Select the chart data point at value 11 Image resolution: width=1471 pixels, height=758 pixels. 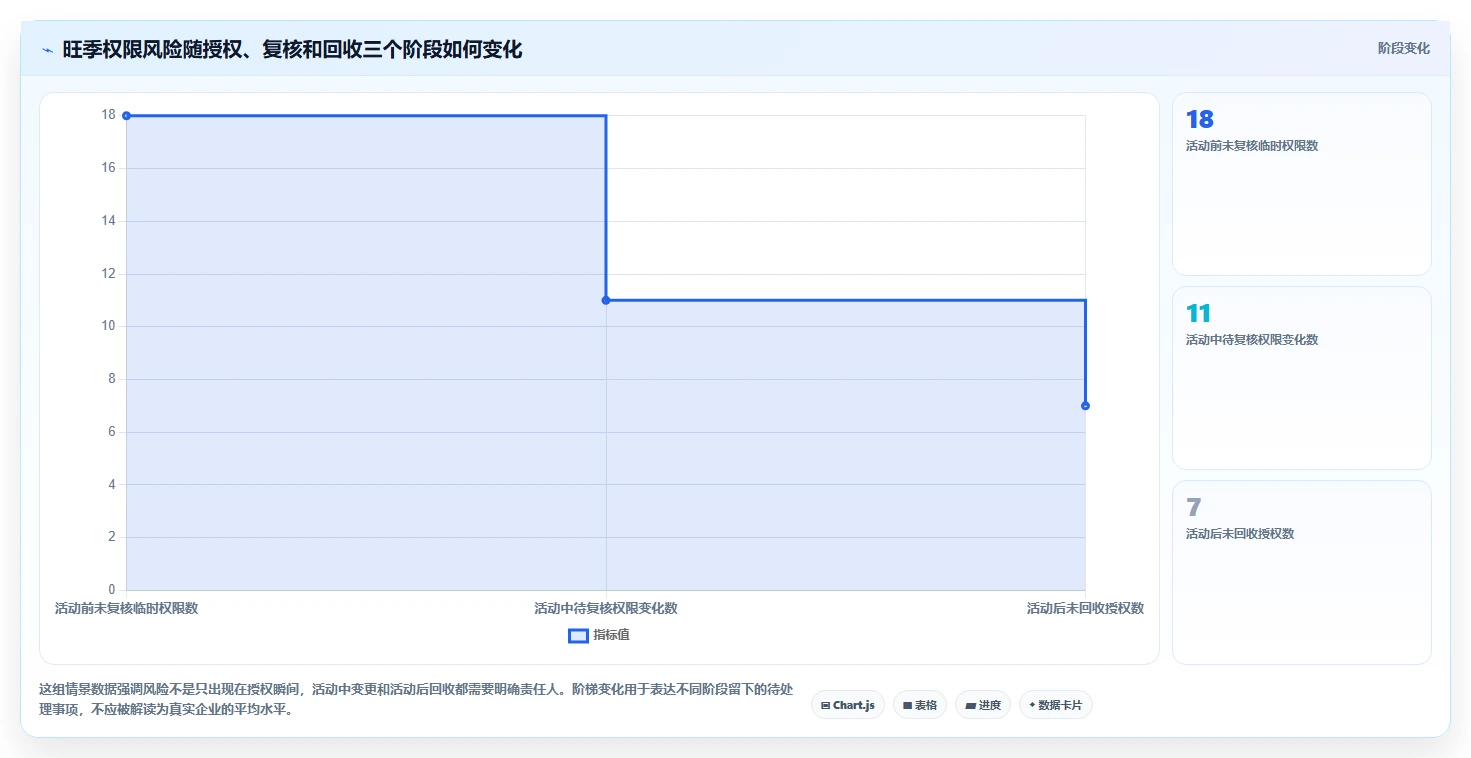coord(606,300)
